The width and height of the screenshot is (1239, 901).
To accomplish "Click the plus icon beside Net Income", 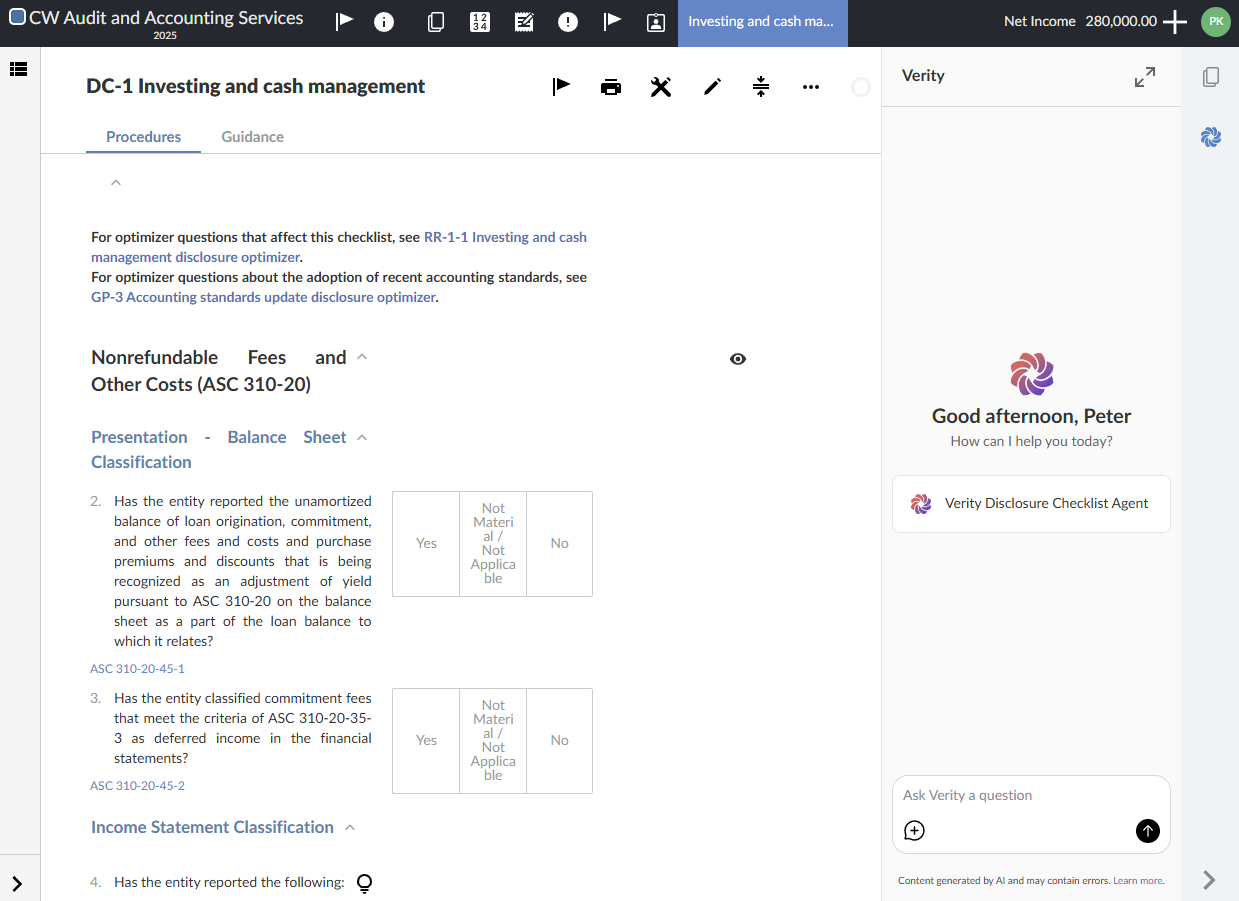I will [x=1175, y=22].
